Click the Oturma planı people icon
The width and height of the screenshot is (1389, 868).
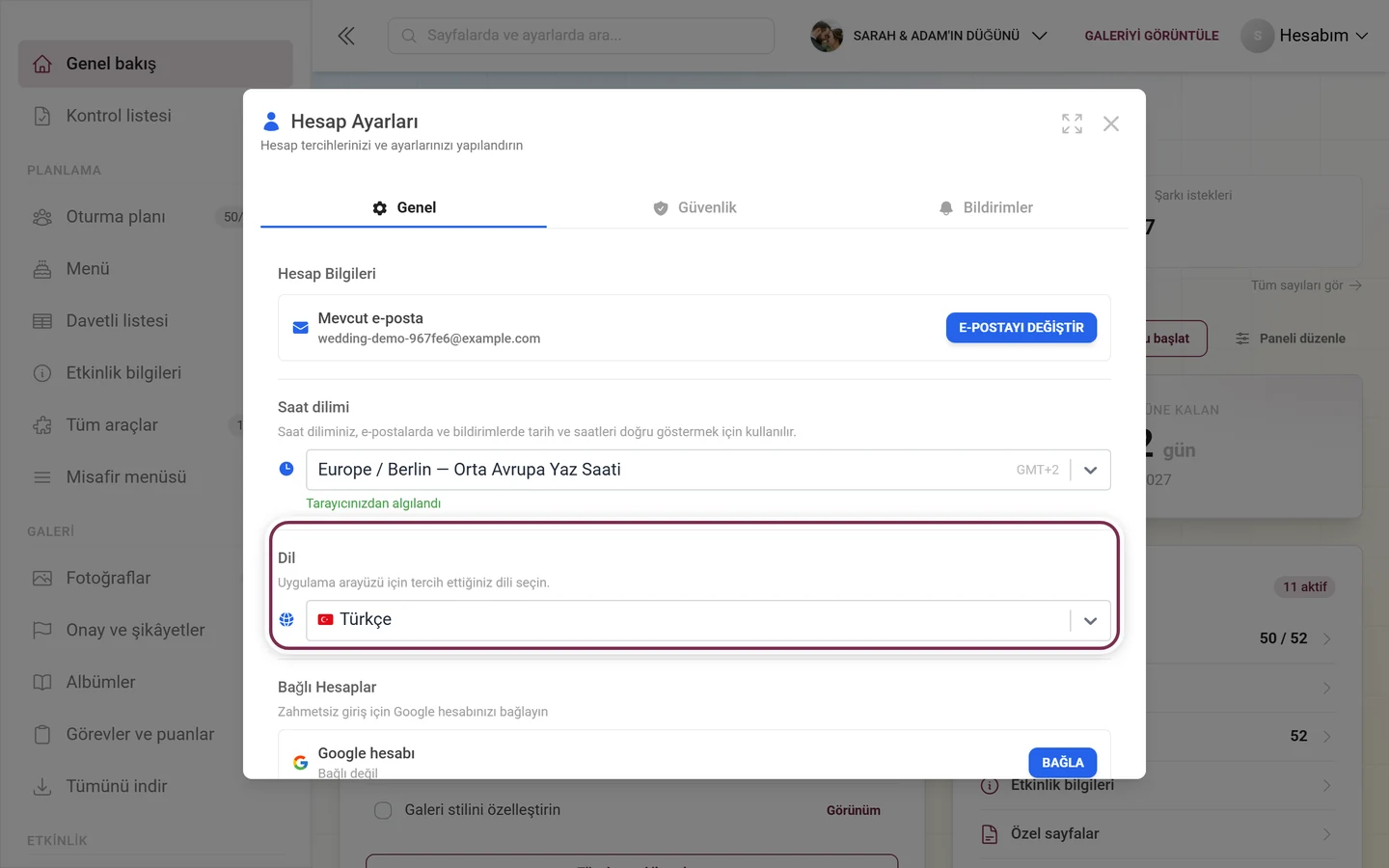(x=42, y=217)
